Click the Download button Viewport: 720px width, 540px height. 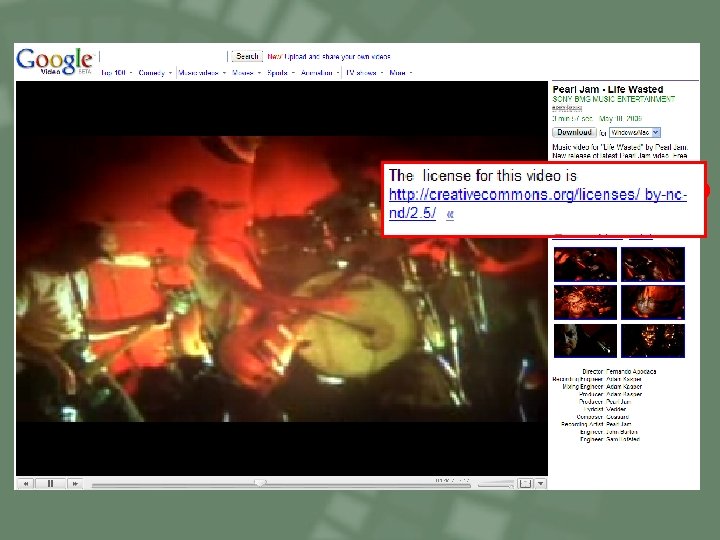click(574, 132)
